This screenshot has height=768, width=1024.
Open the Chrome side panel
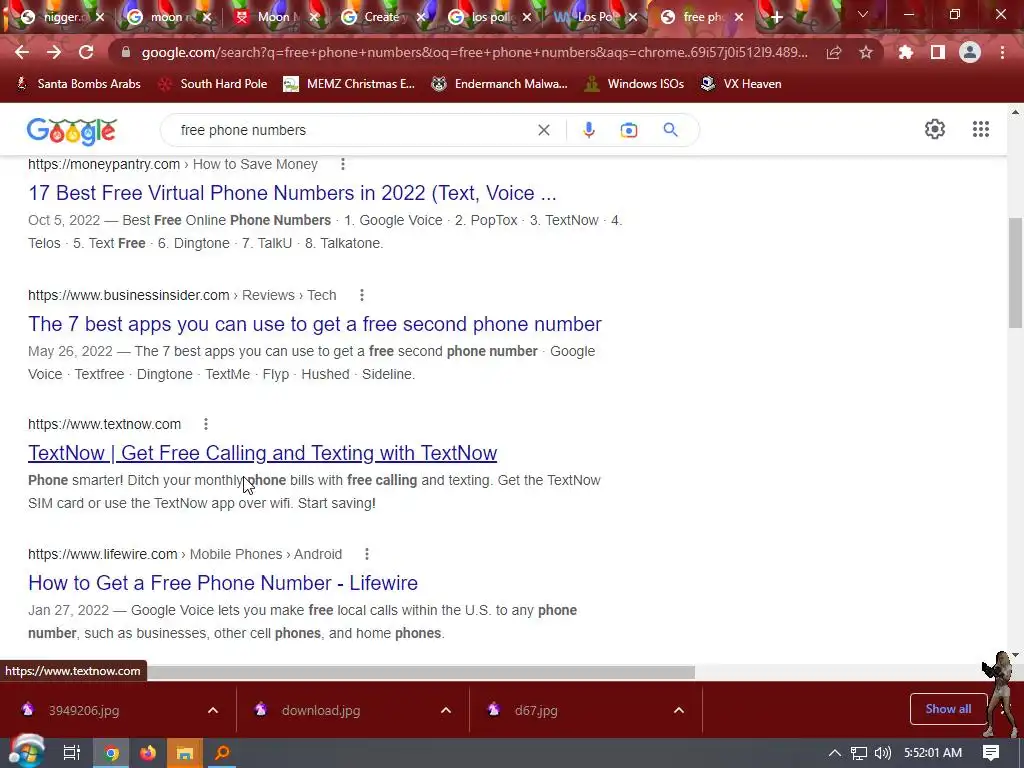click(x=938, y=52)
